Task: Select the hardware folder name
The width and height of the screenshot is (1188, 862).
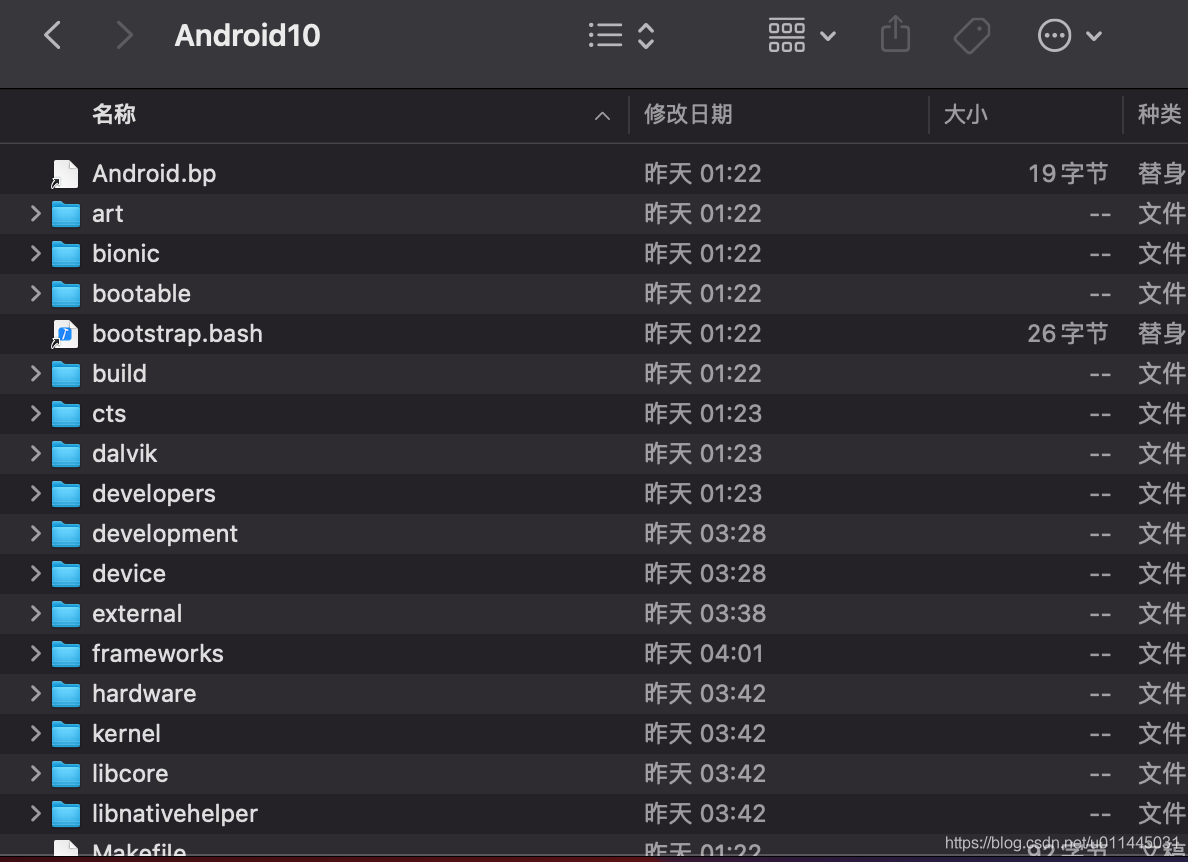Action: tap(144, 694)
